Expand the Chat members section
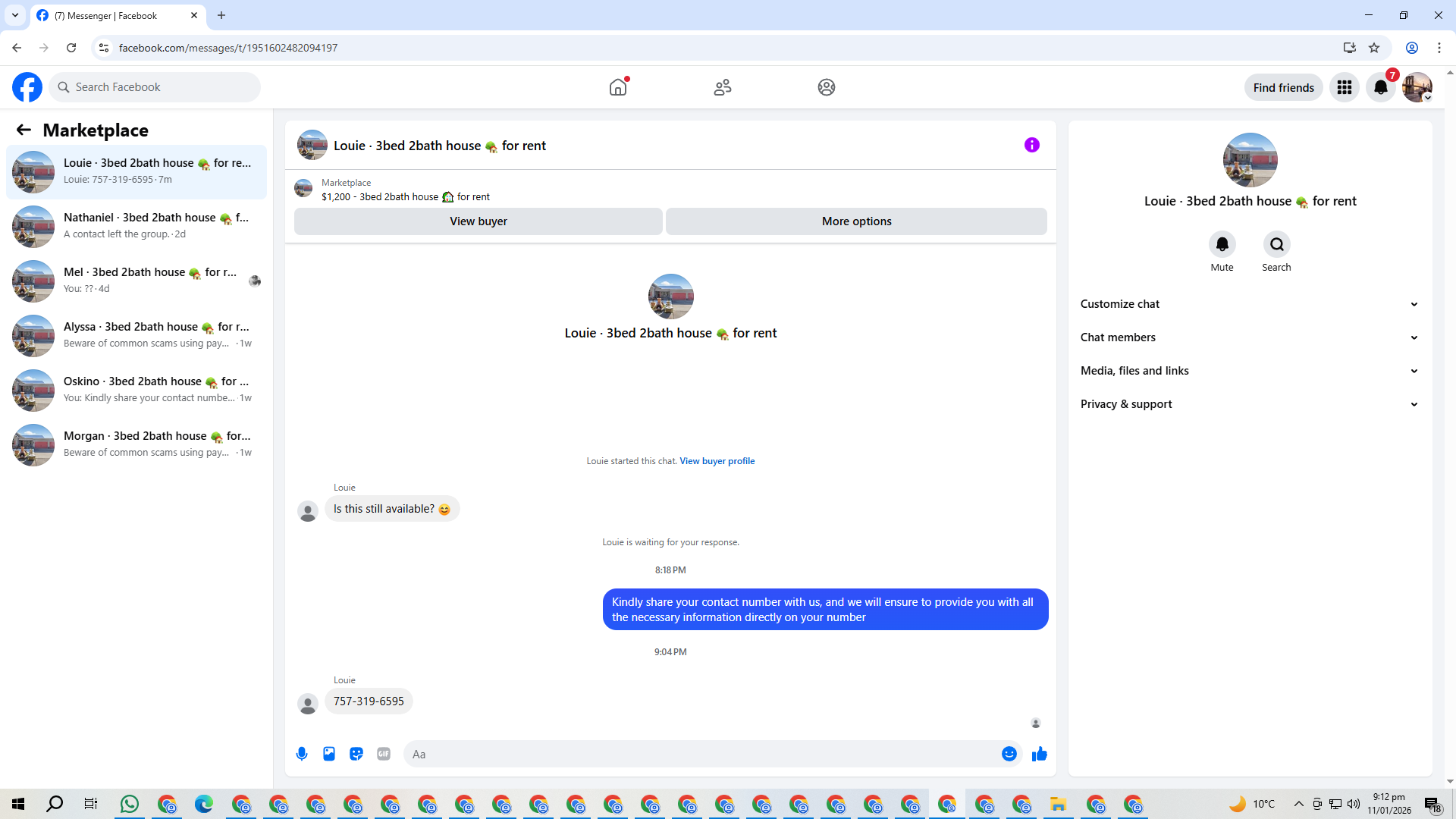1456x819 pixels. tap(1250, 337)
